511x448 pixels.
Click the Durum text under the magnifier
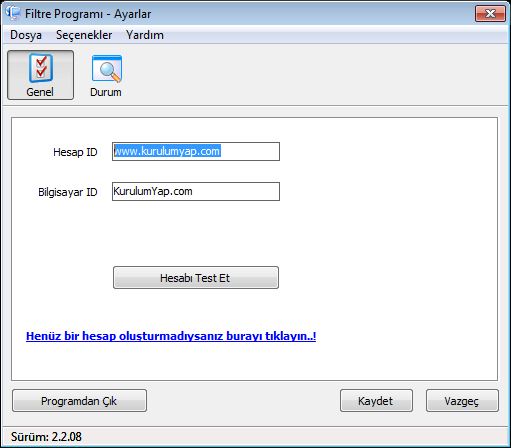coord(106,92)
